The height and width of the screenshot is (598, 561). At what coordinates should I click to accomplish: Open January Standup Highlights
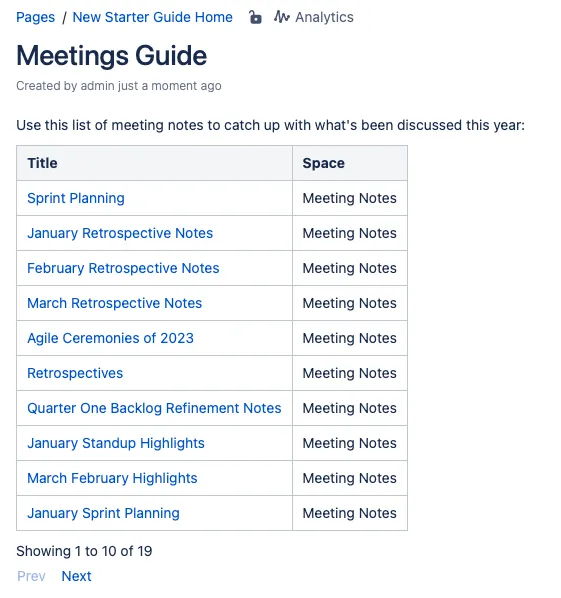click(116, 443)
